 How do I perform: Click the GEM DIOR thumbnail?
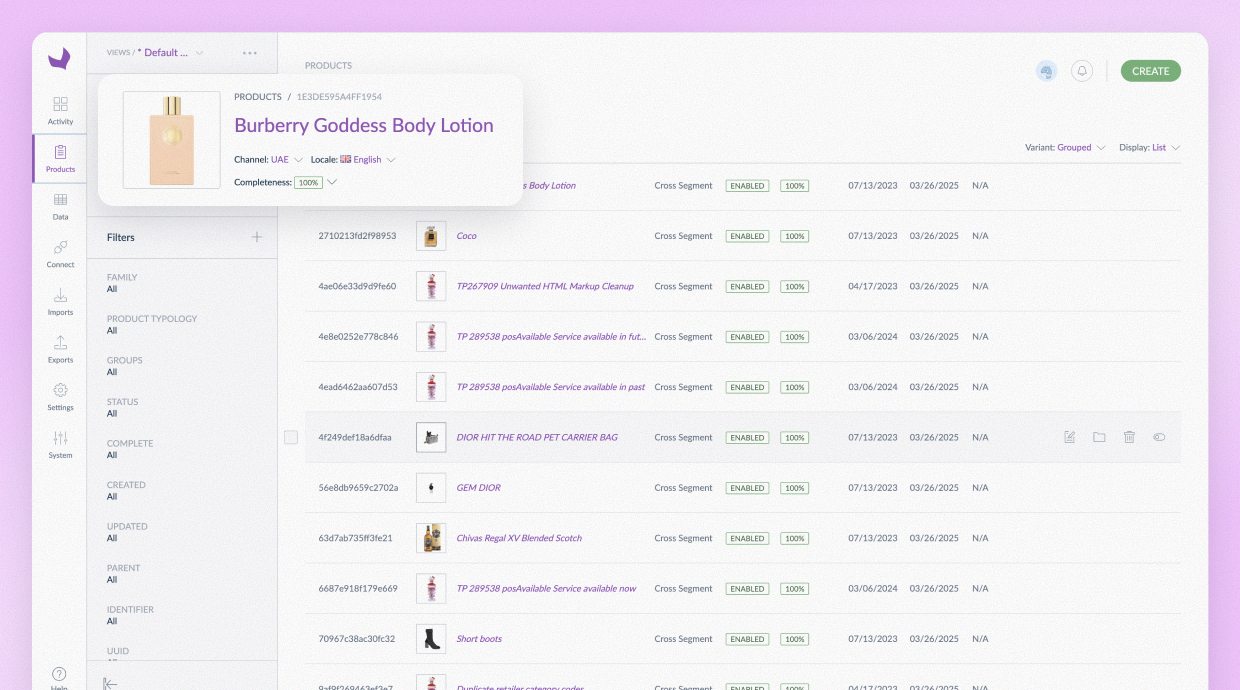pos(431,488)
